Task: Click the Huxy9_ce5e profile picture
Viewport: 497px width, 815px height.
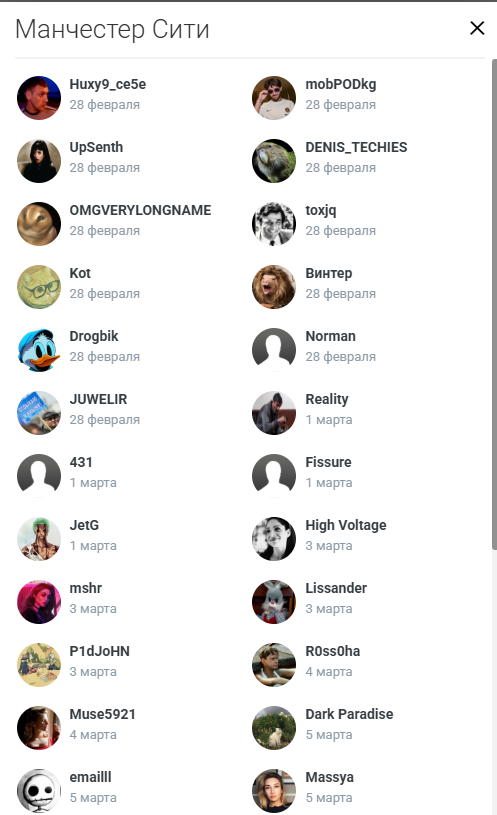Action: pyautogui.click(x=39, y=98)
